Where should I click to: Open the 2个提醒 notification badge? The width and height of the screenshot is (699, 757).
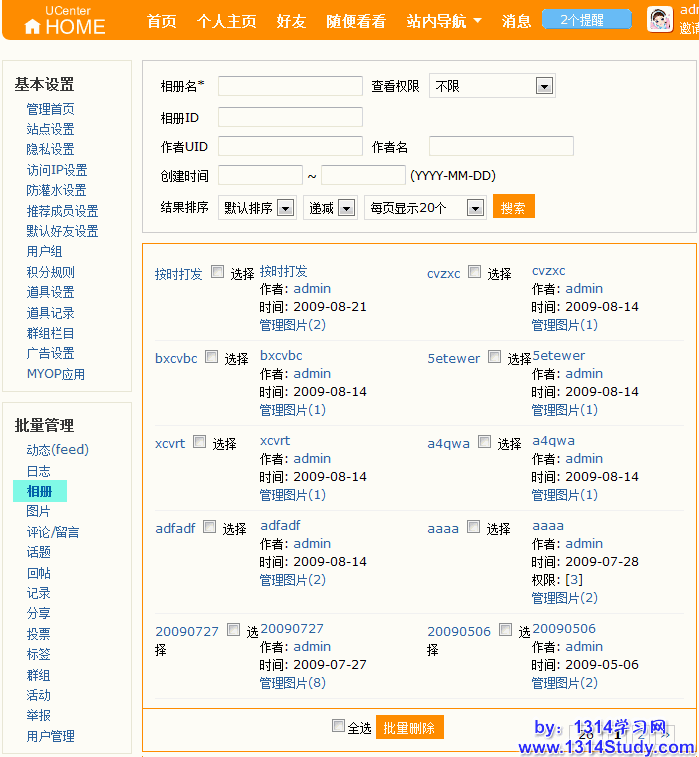[586, 20]
